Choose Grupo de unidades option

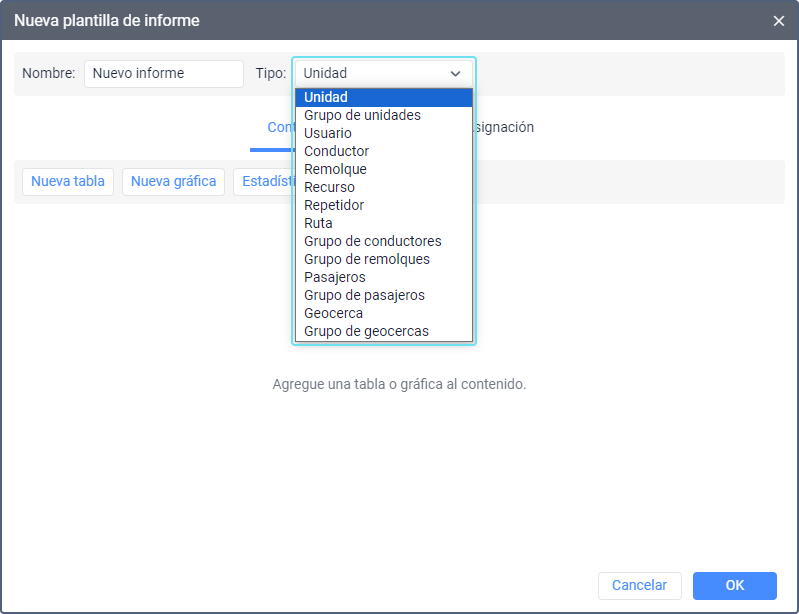click(383, 115)
